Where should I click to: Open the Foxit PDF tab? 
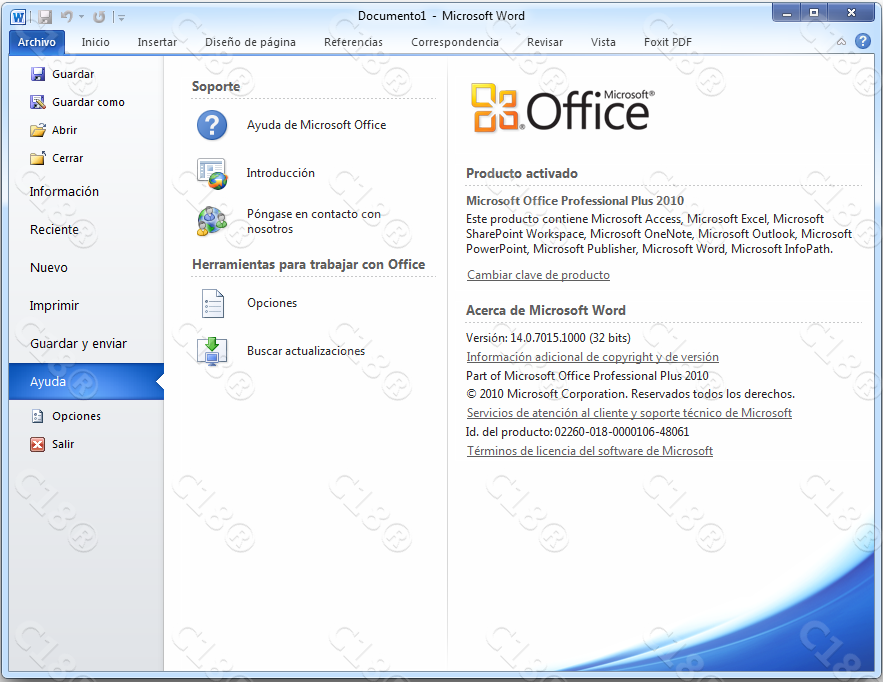(x=667, y=42)
